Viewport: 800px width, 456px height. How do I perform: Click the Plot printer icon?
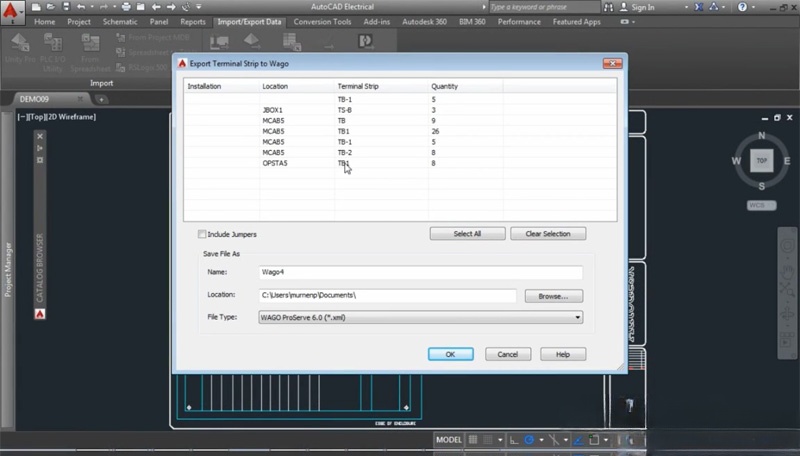[126, 7]
